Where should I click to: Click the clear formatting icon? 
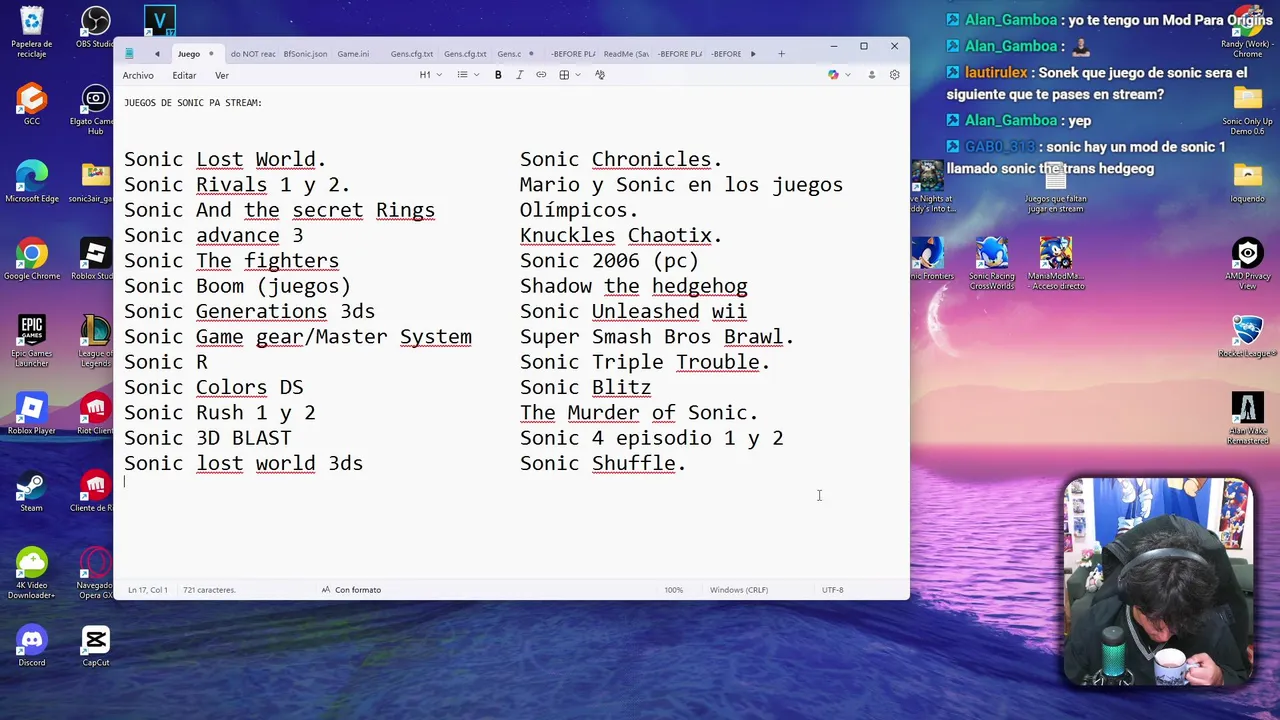[x=600, y=75]
